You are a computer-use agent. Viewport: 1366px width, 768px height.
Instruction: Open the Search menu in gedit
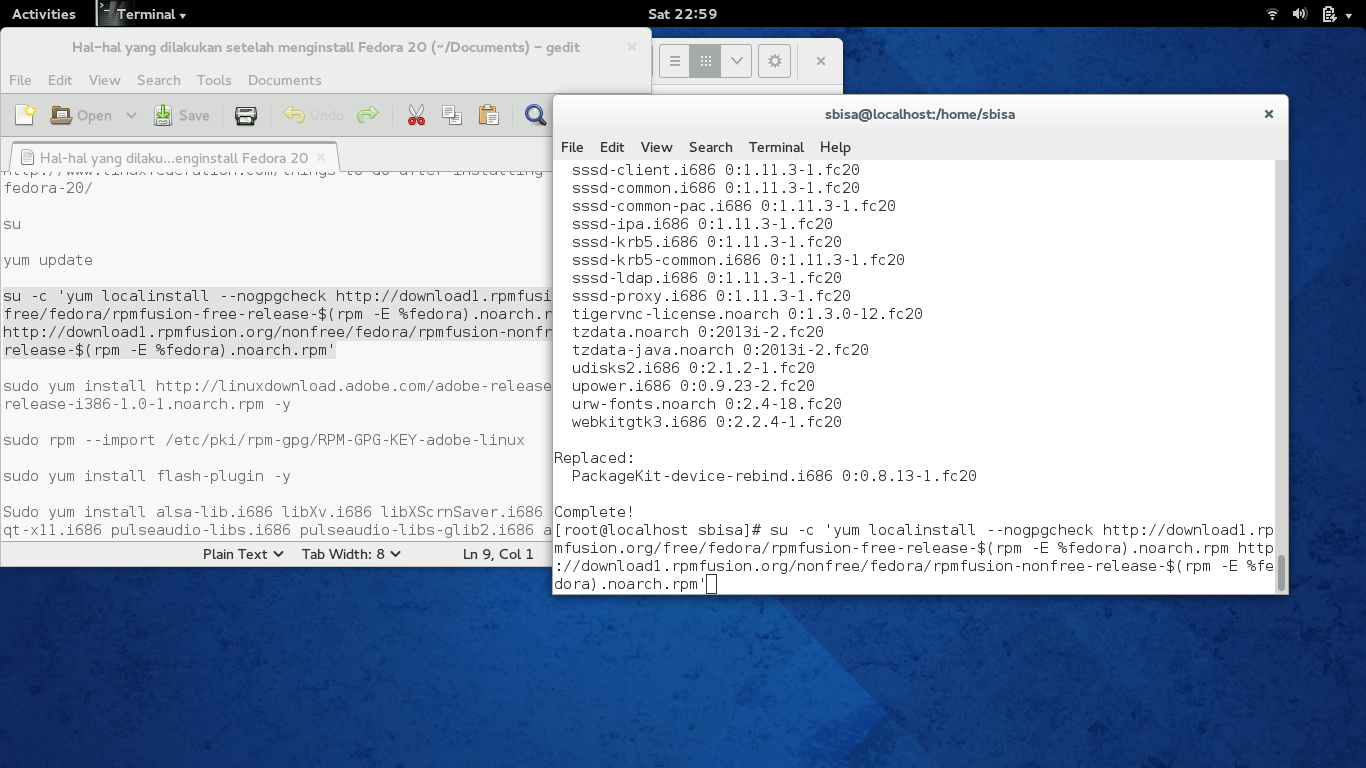[x=159, y=80]
